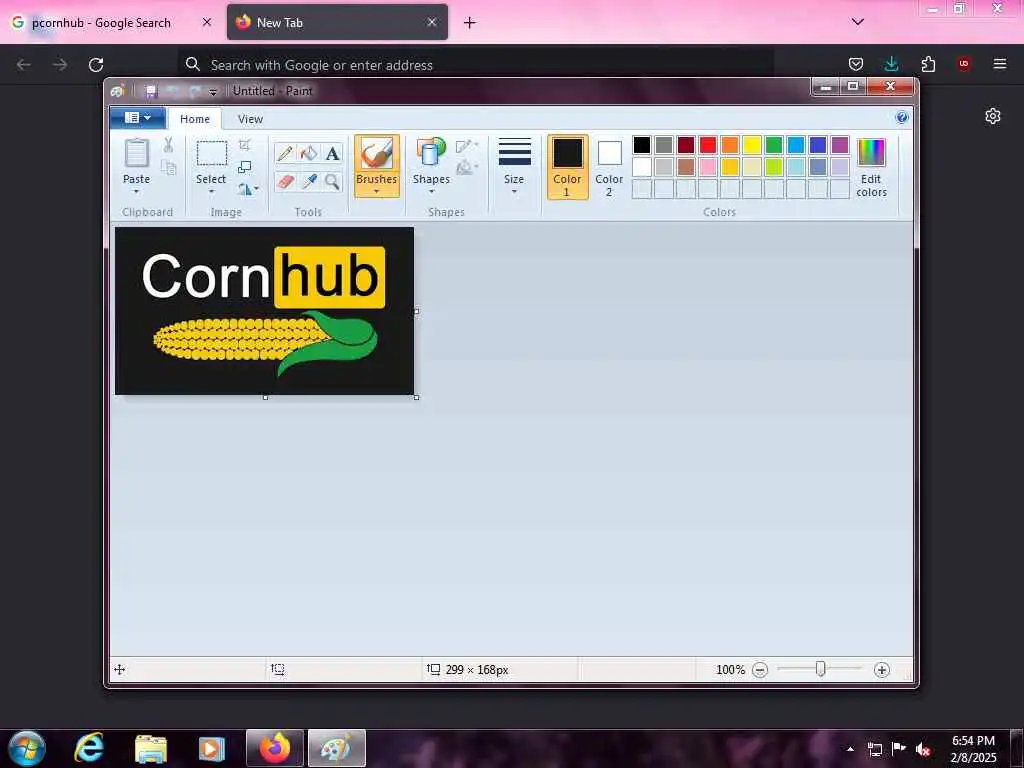
Task: Click the Paint Help question mark icon
Action: [902, 118]
